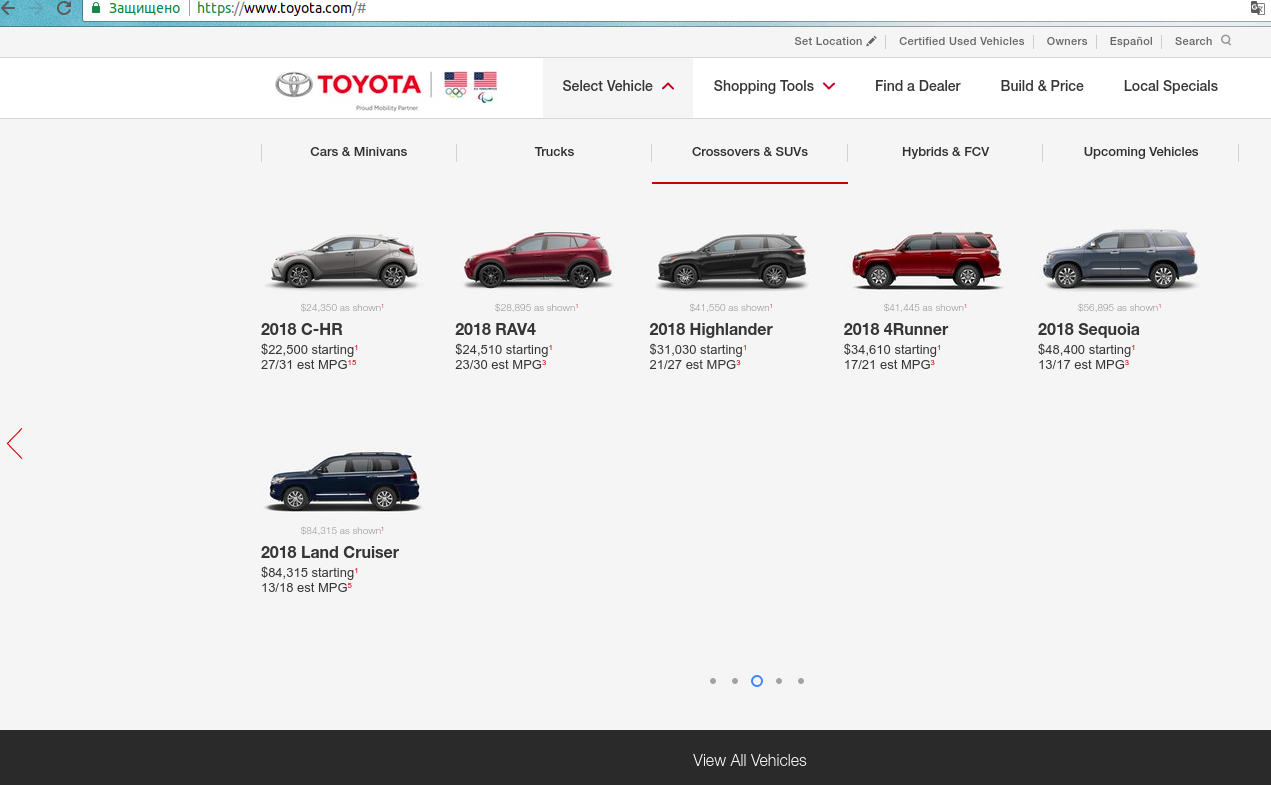Switch to Hybrids & FCV tab
Screen dimensions: 1271x785
[945, 152]
